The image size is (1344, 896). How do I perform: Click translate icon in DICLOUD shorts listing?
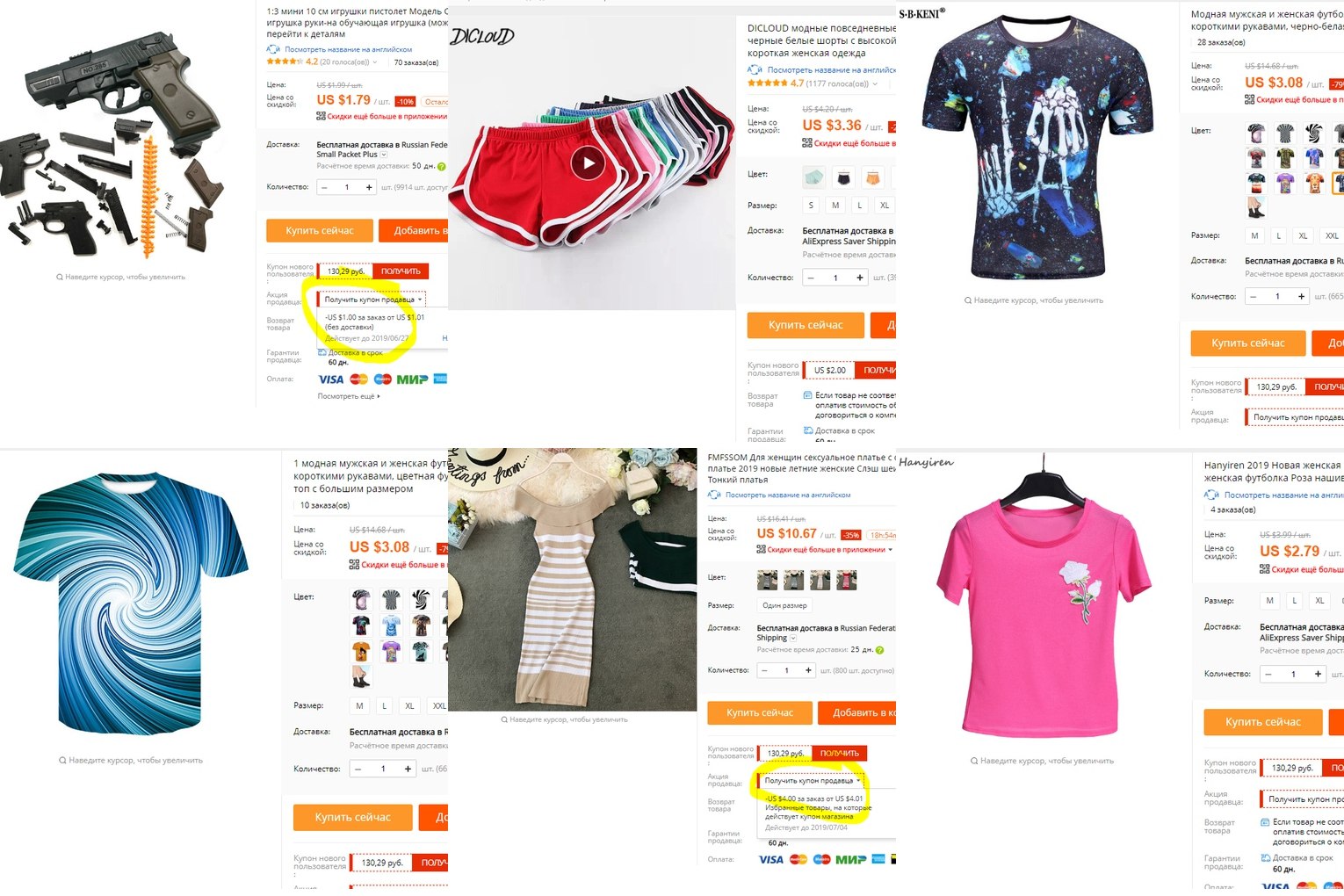coord(755,69)
